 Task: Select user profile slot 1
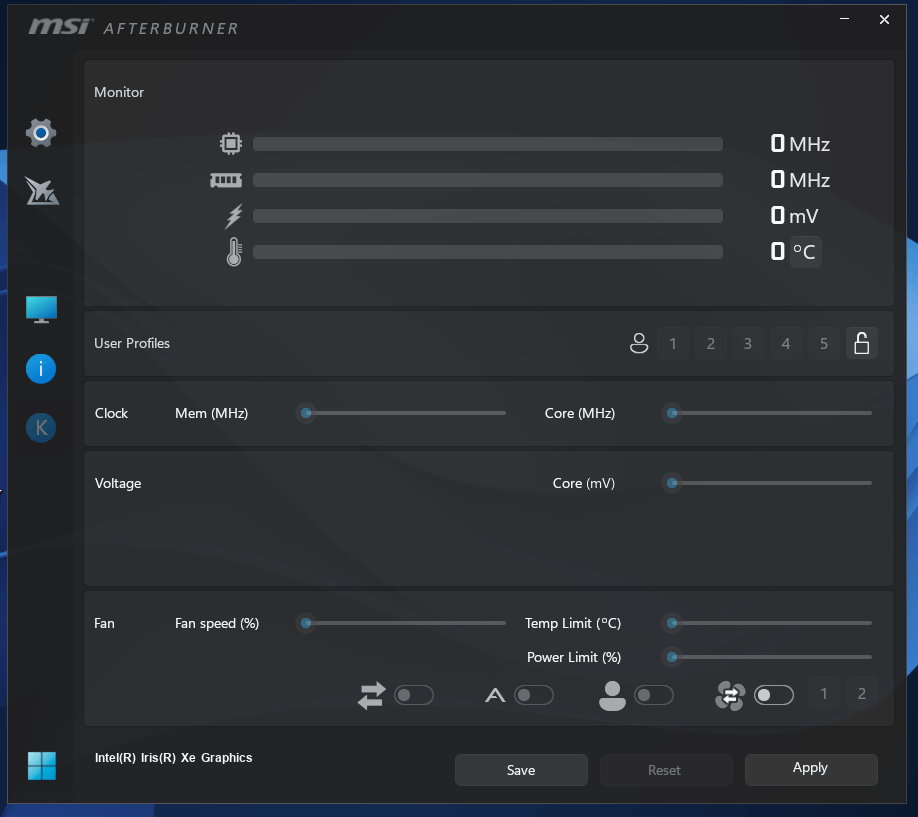tap(673, 344)
